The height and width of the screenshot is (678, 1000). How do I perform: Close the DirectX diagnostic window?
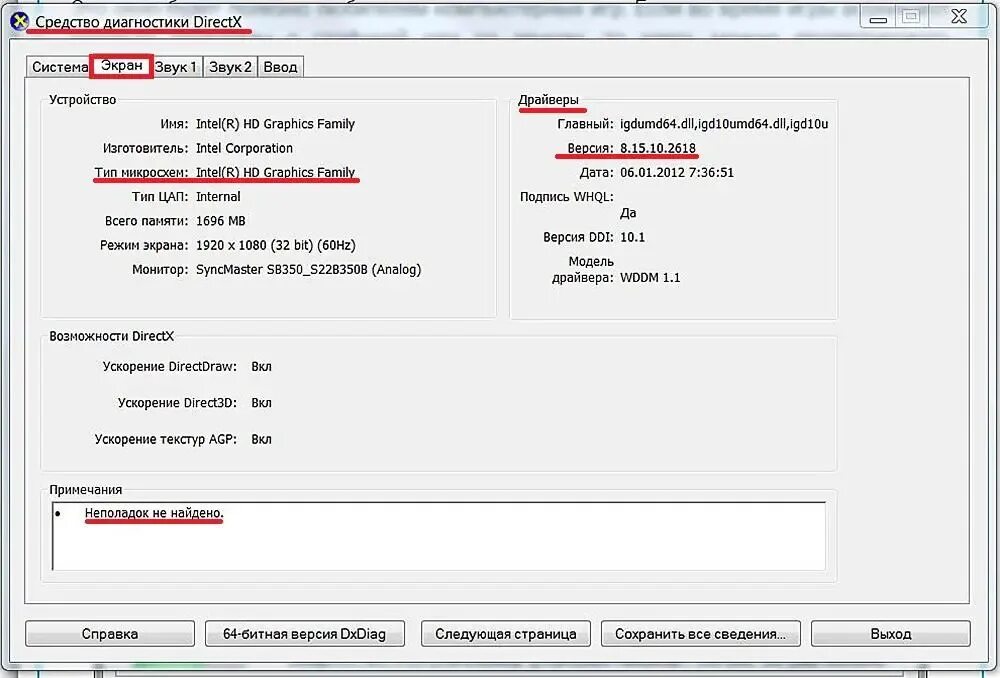click(959, 17)
